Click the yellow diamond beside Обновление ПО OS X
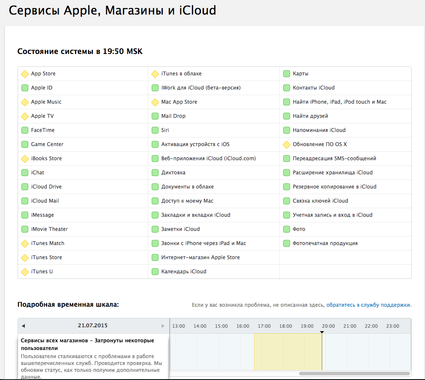The height and width of the screenshot is (380, 425). [x=286, y=145]
